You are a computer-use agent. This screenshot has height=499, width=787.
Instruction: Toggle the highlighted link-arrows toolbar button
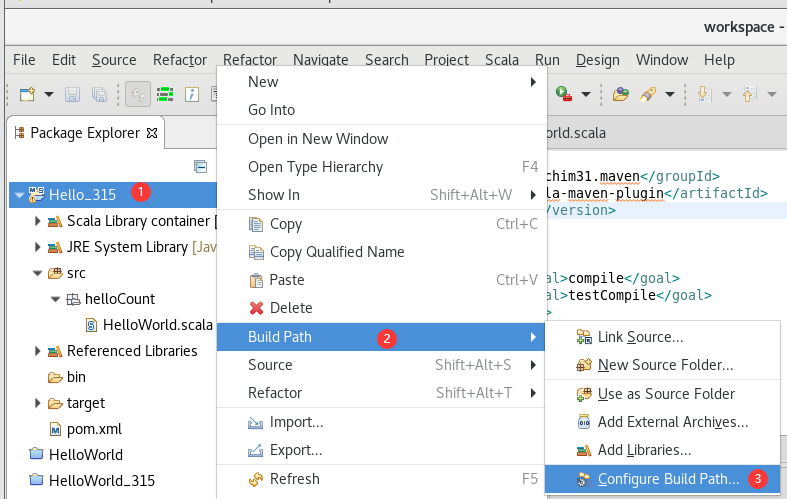(x=138, y=94)
